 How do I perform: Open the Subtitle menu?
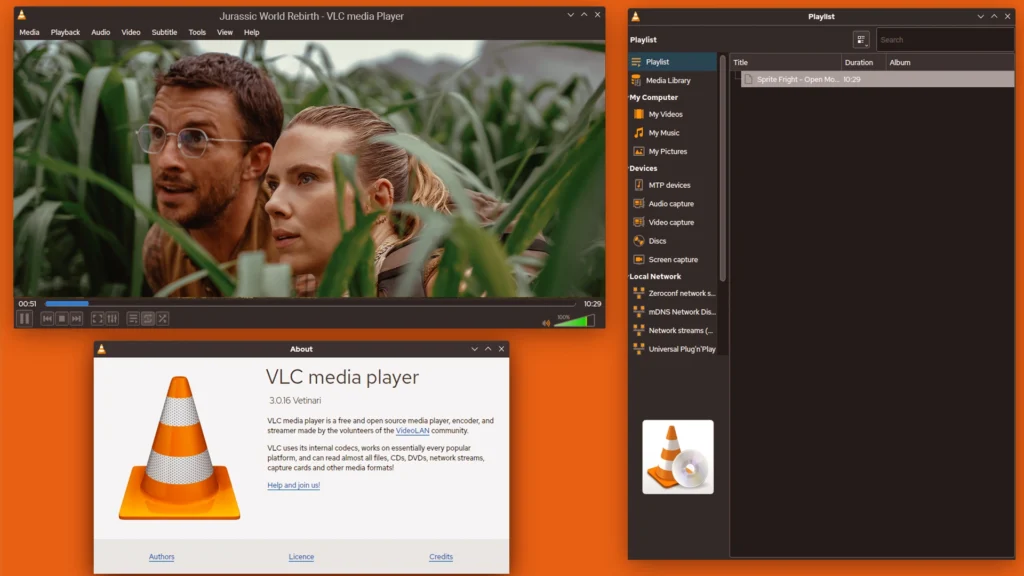pos(165,32)
